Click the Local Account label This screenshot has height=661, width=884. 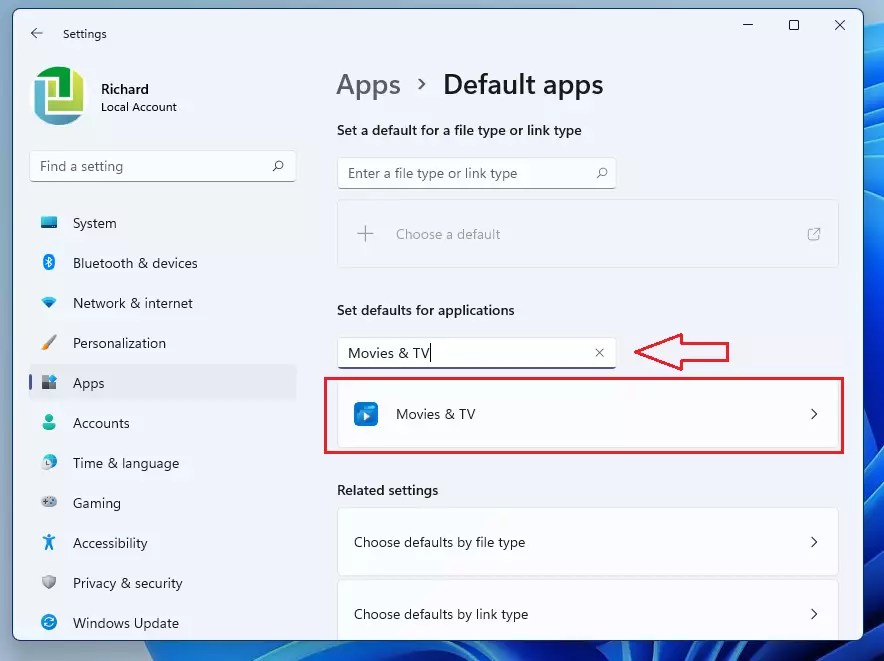[139, 107]
